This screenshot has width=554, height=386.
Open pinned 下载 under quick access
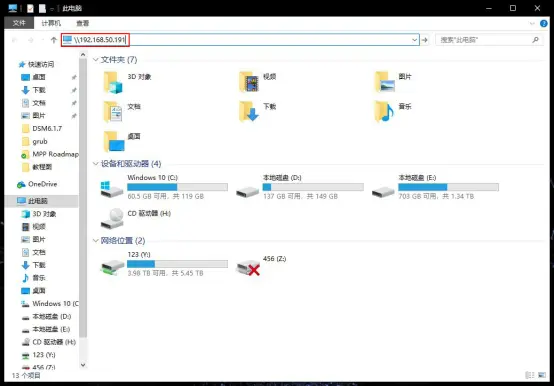tap(34, 90)
